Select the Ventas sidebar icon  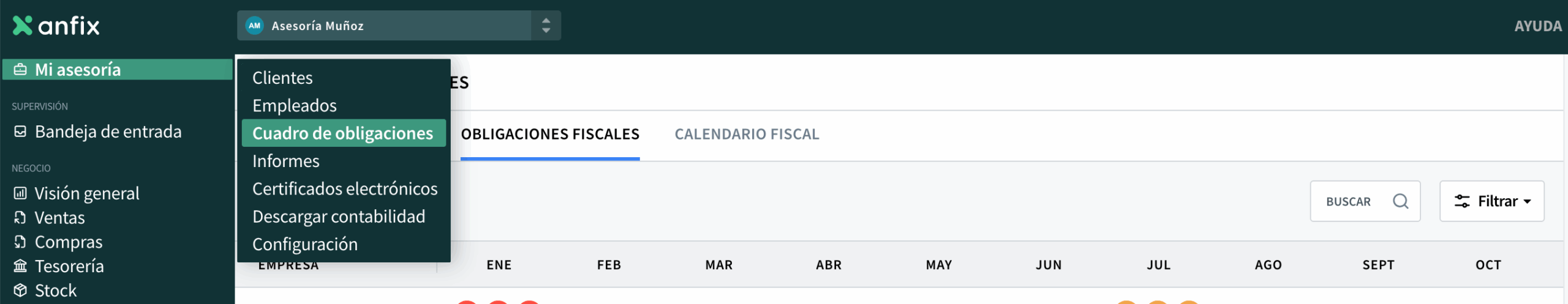tap(20, 218)
